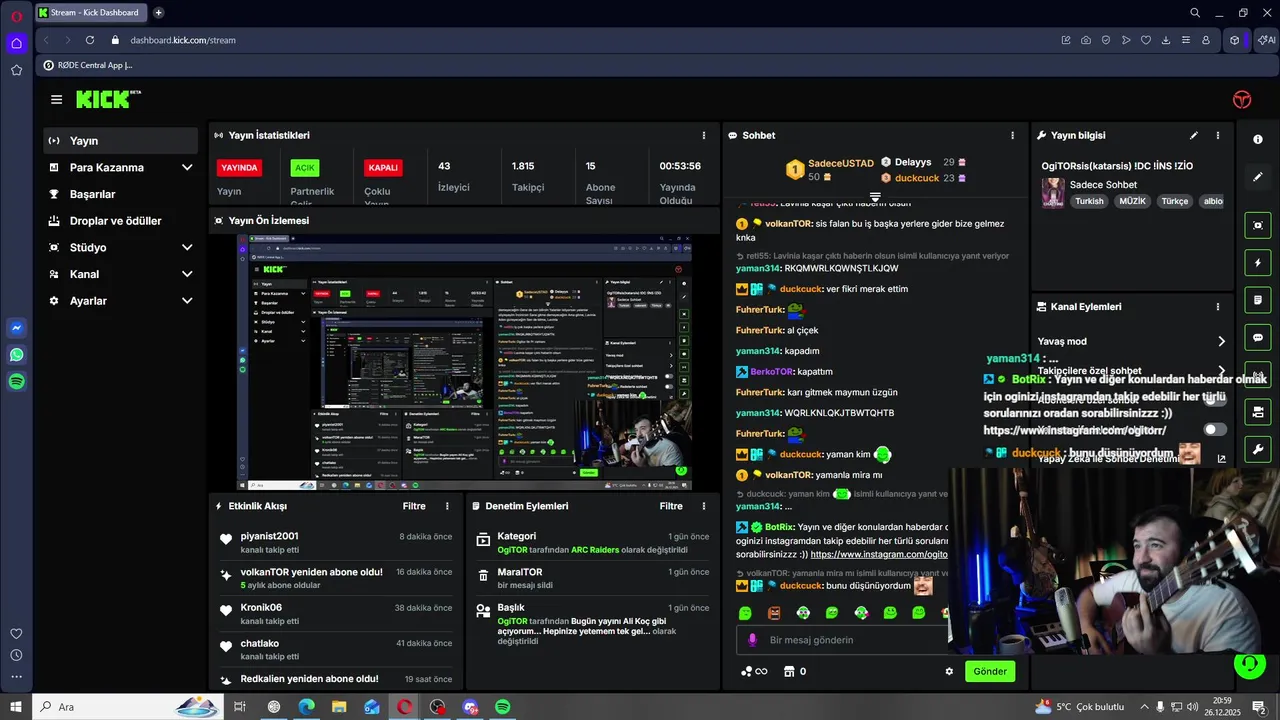This screenshot has height=720, width=1280.
Task: Click the document icon in the right sidebar
Action: (1258, 300)
